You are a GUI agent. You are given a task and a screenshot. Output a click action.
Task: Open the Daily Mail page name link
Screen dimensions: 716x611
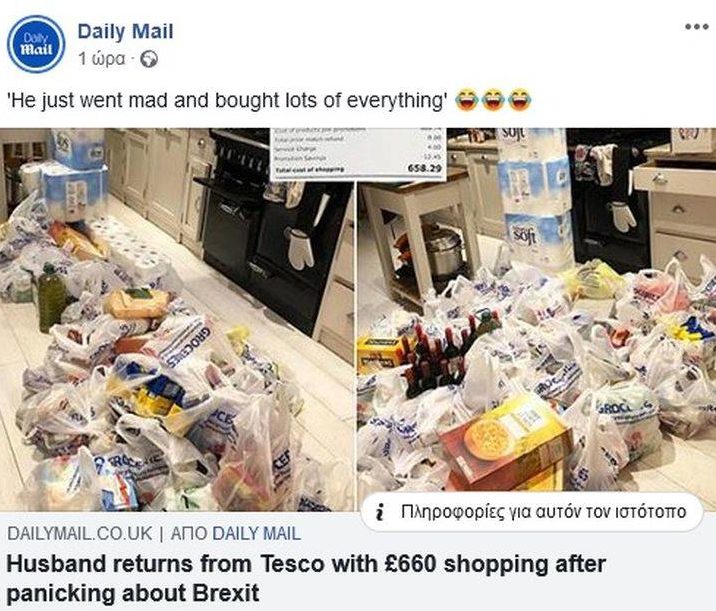point(125,32)
